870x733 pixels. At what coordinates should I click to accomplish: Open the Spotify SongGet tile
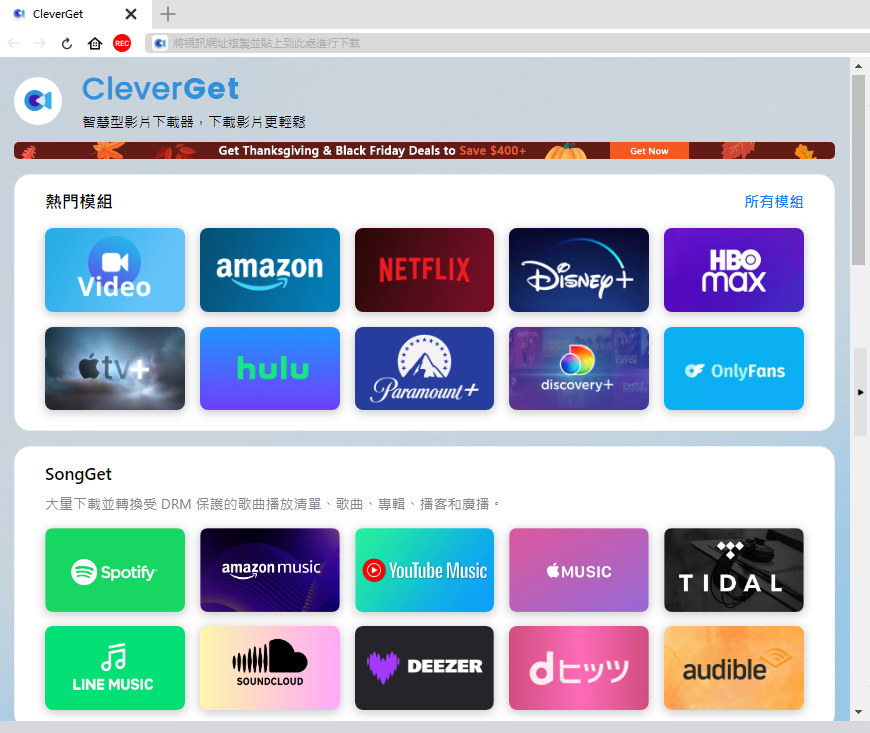pos(115,570)
